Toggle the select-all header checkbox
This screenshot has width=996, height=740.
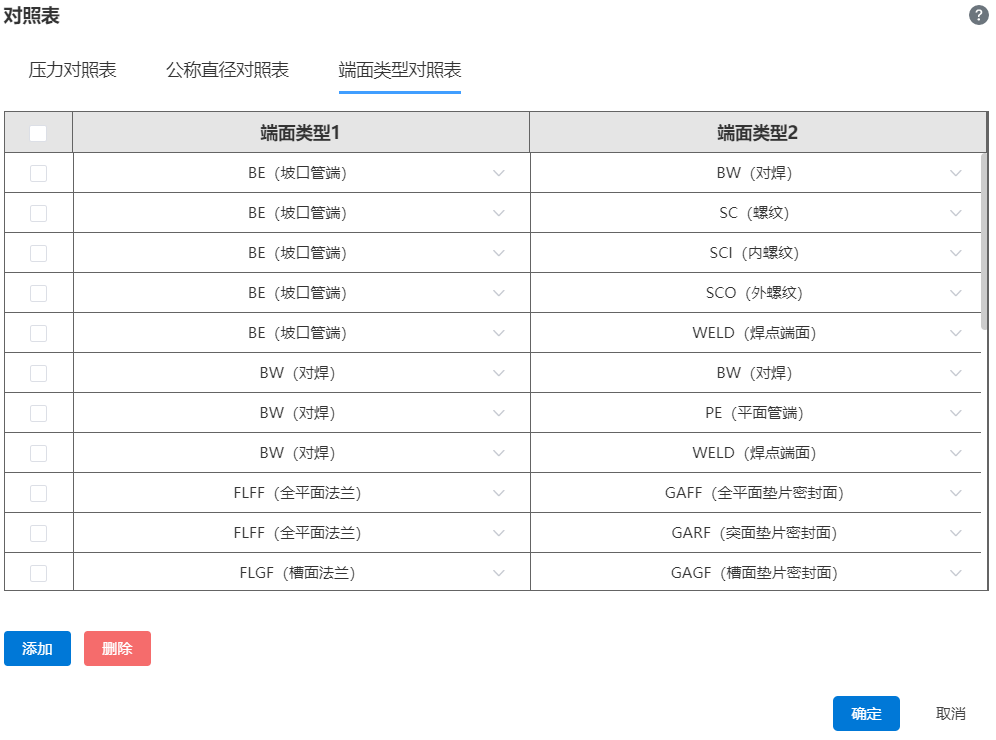point(38,133)
